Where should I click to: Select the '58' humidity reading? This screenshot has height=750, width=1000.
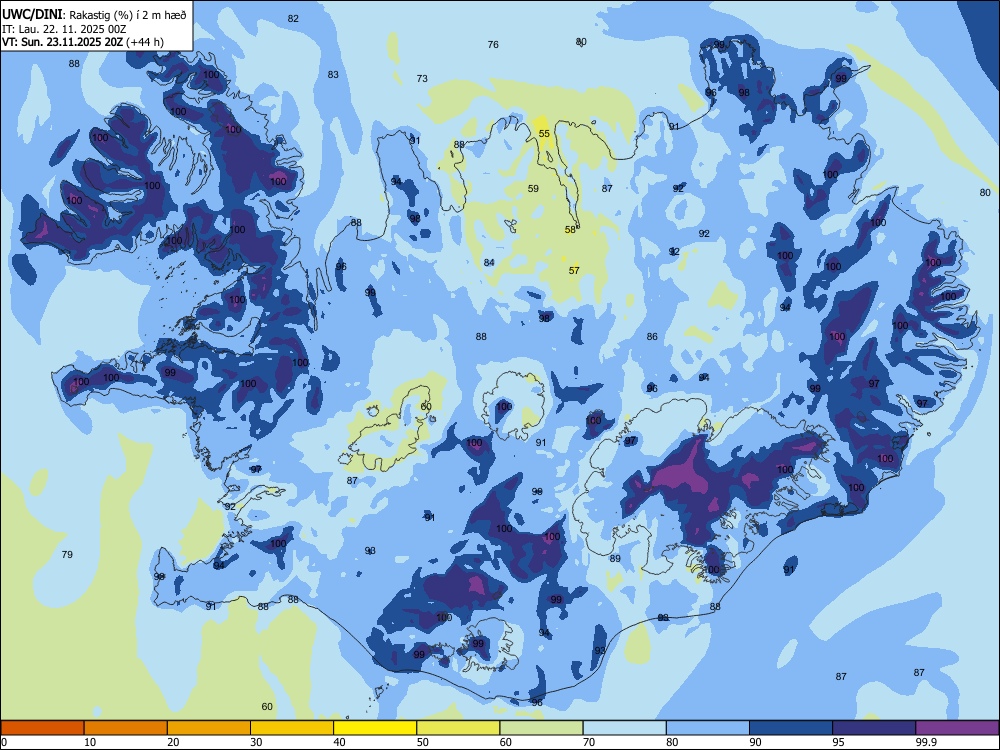(570, 230)
